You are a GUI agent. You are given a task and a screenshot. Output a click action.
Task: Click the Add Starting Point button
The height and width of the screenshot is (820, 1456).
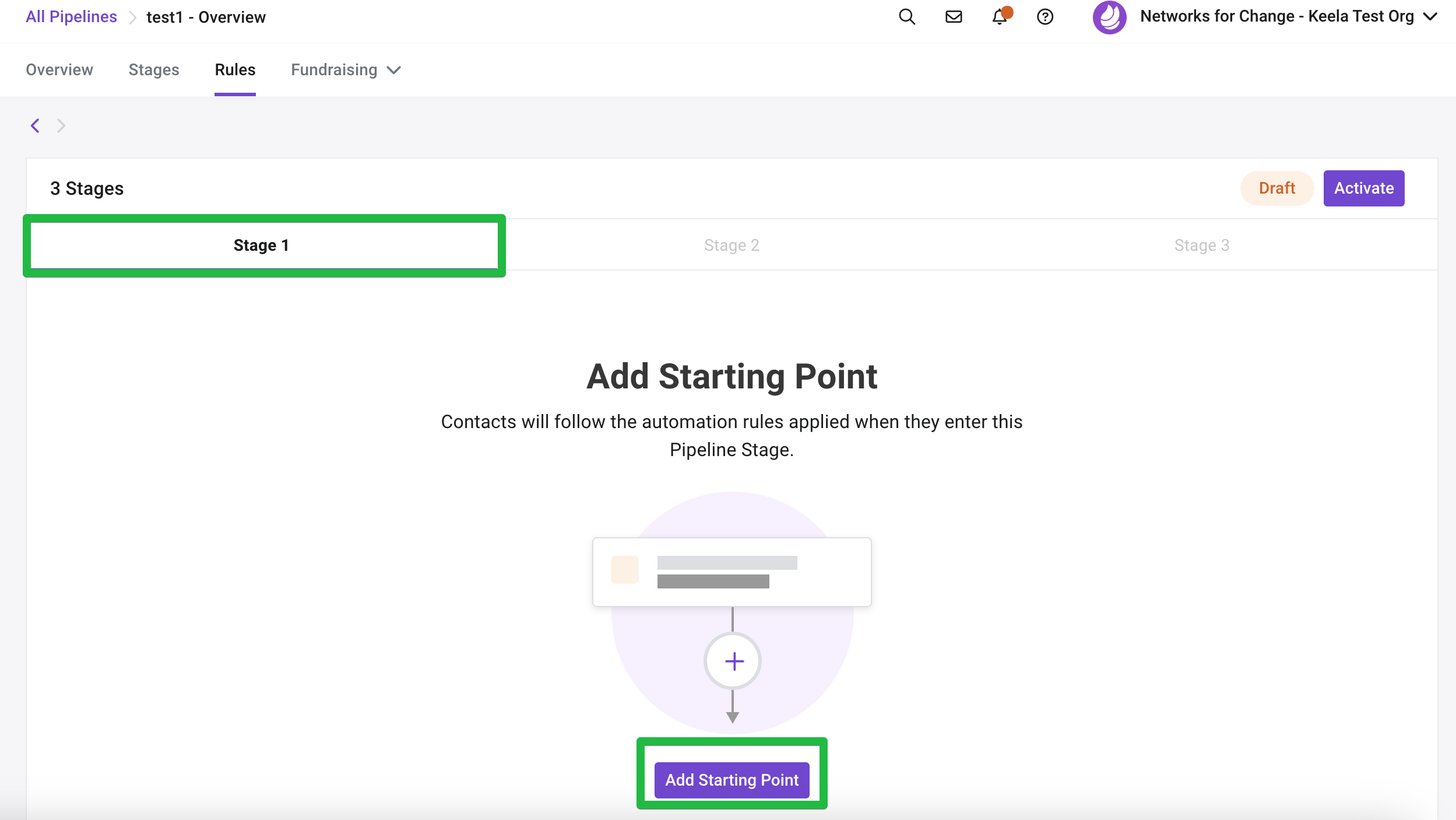pos(731,780)
